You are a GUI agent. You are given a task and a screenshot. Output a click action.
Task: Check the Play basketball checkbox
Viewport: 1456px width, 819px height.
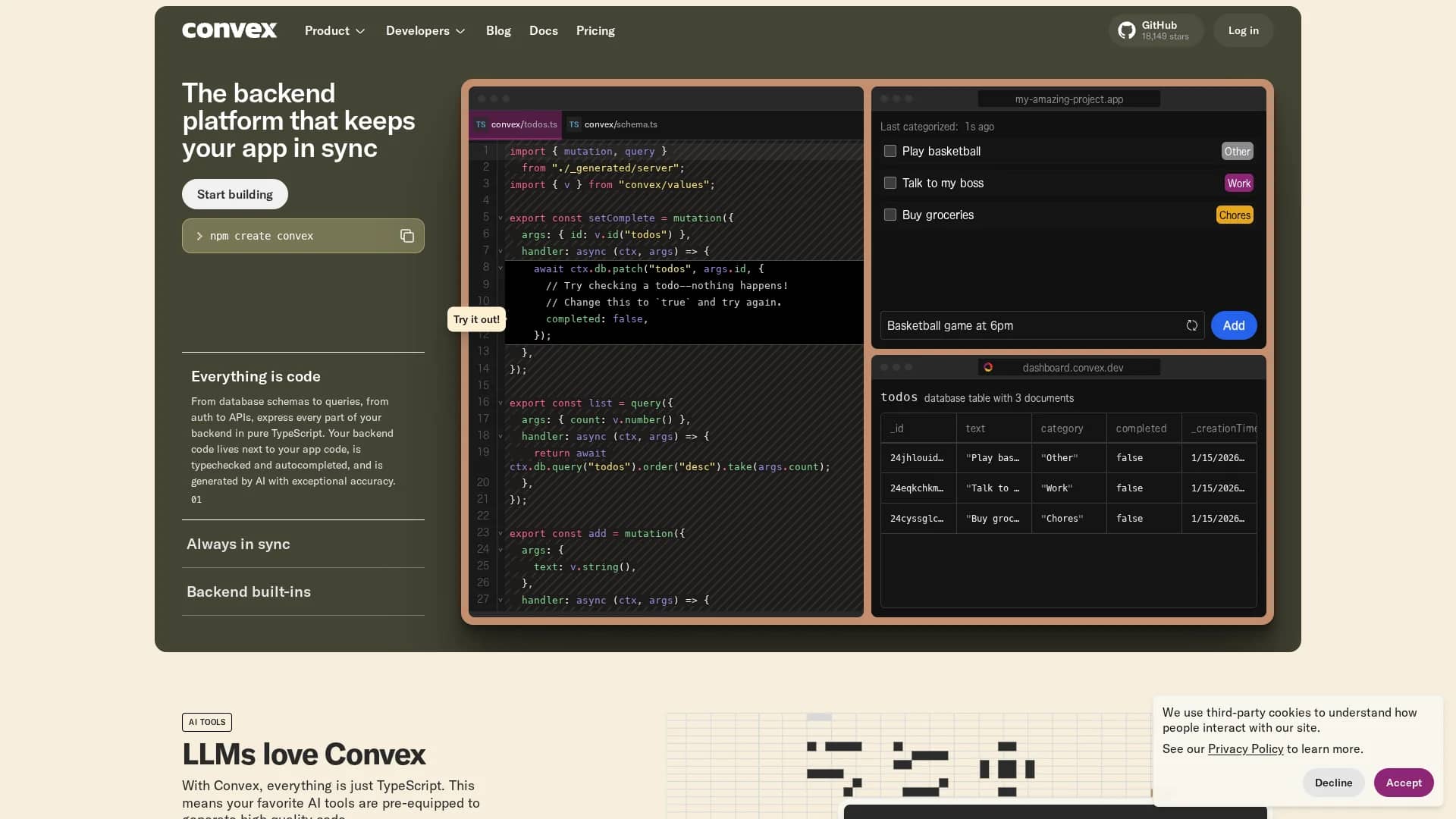point(890,151)
